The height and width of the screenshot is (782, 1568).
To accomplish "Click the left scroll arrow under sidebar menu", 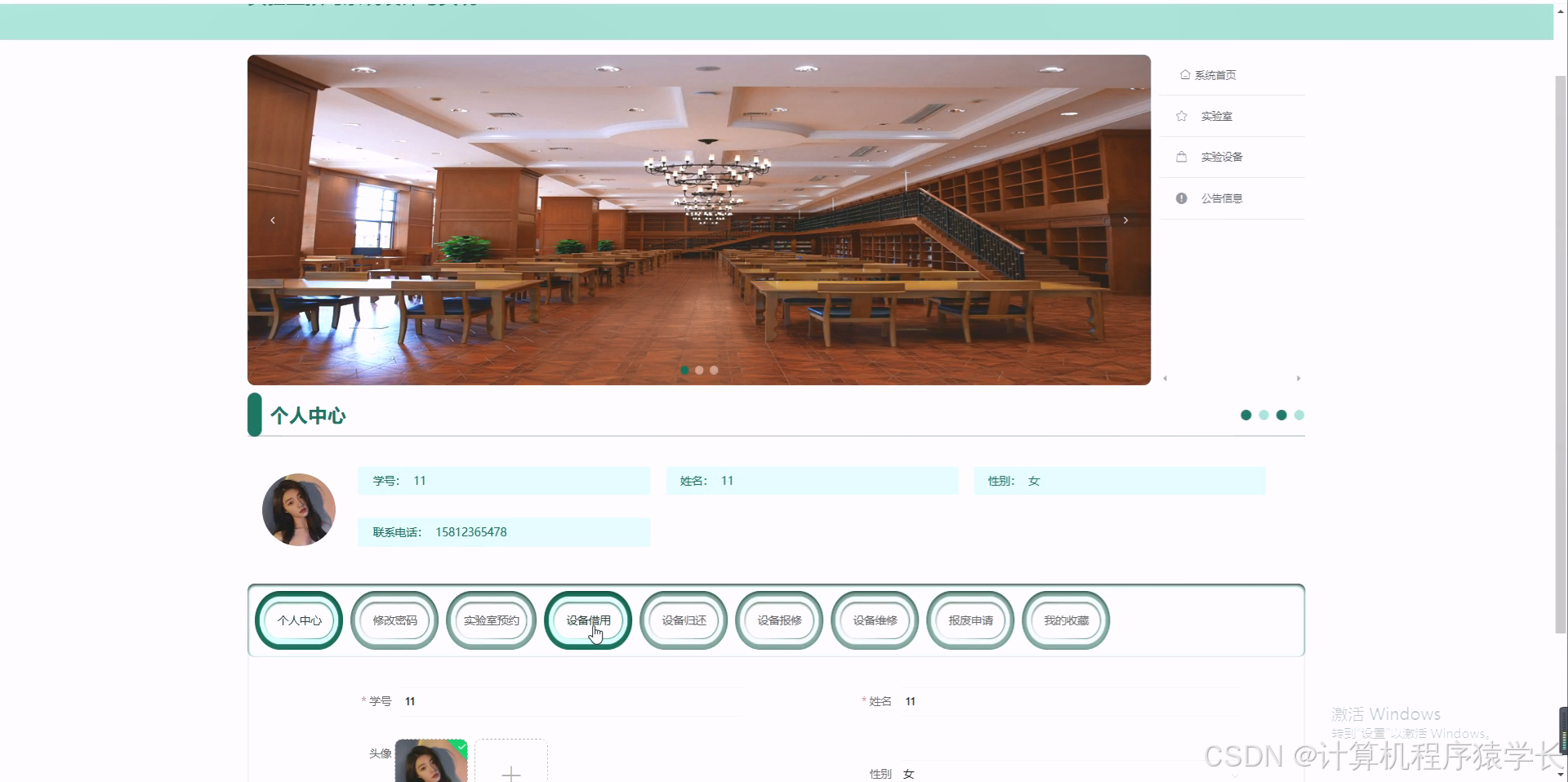I will [1165, 378].
